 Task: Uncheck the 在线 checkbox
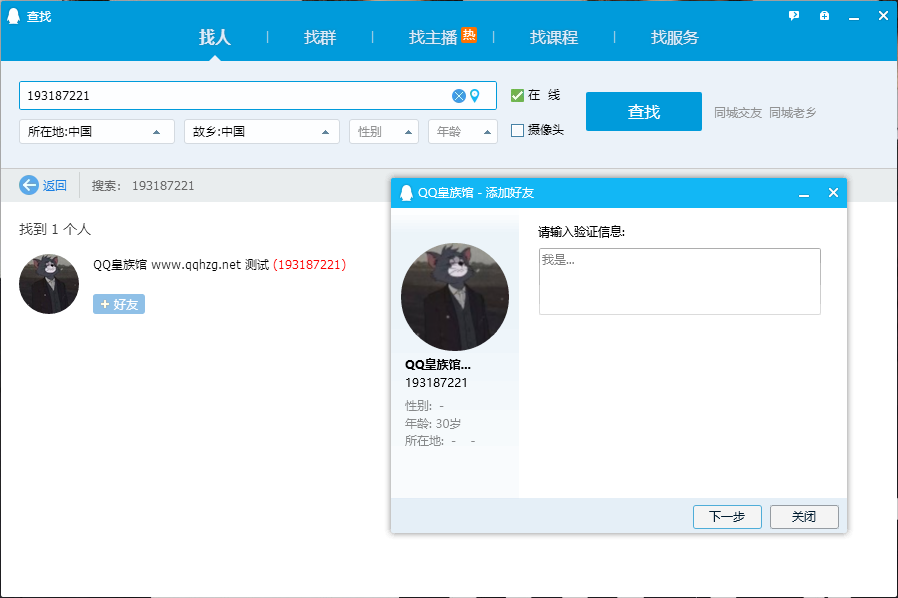click(517, 95)
